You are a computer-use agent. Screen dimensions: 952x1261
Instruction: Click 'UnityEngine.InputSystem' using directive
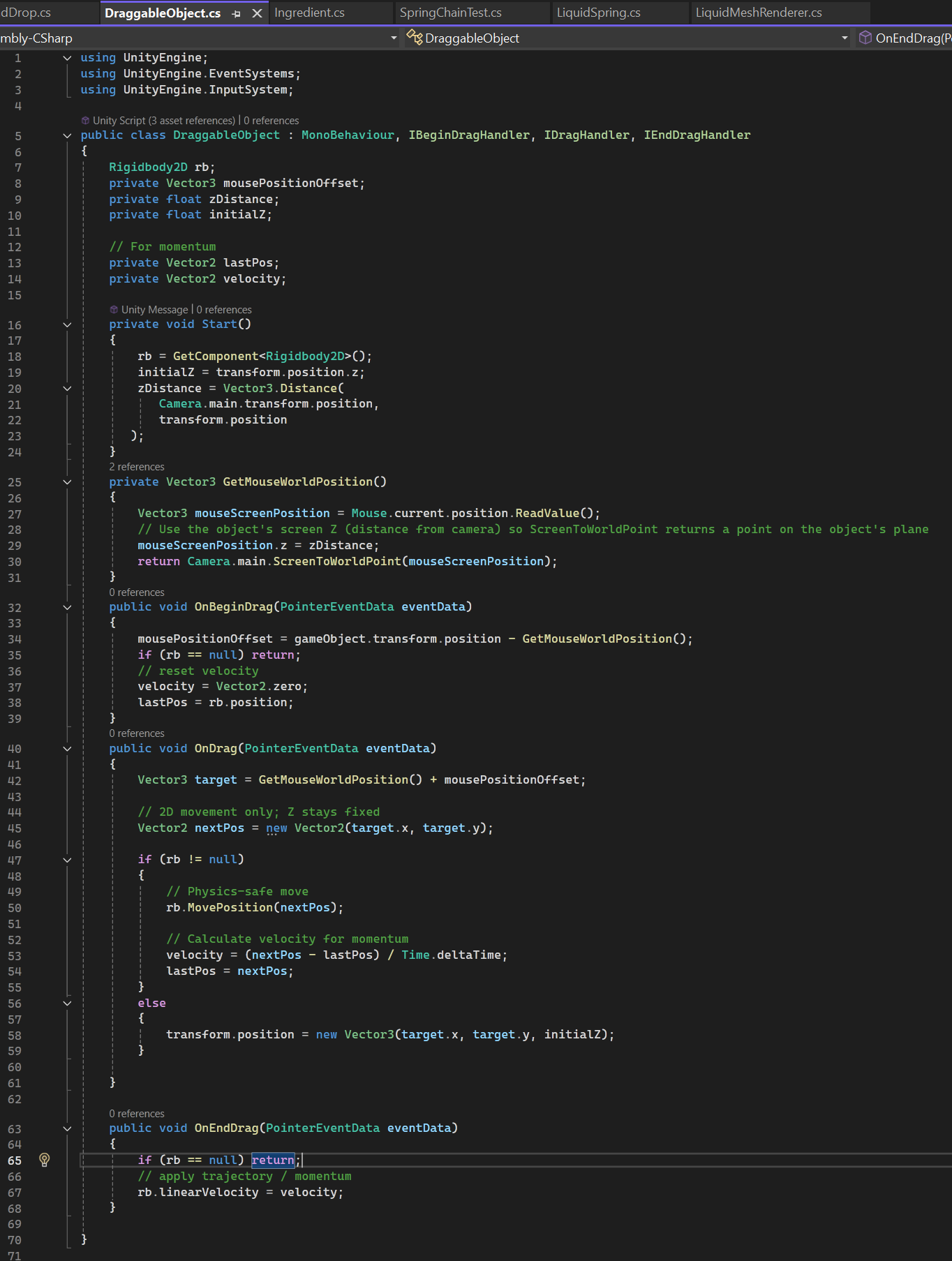[205, 89]
